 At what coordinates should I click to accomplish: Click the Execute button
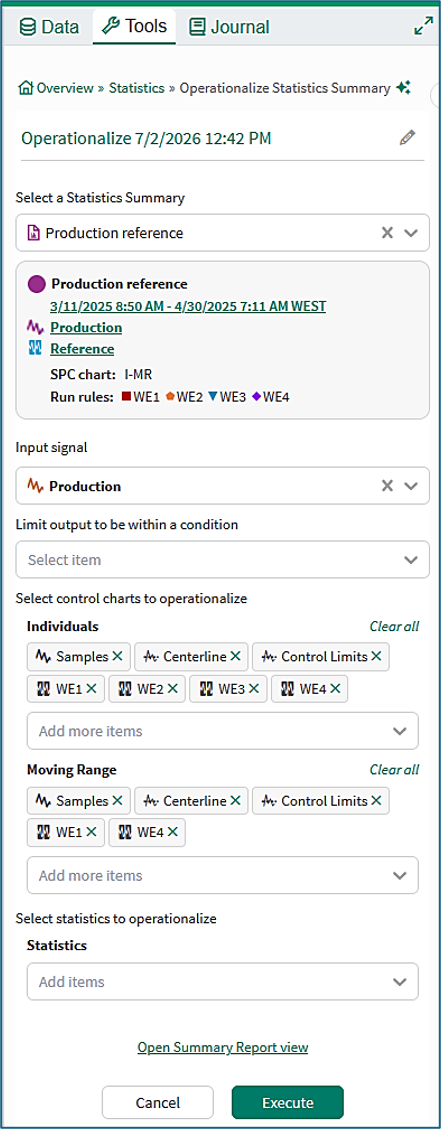tap(288, 1102)
